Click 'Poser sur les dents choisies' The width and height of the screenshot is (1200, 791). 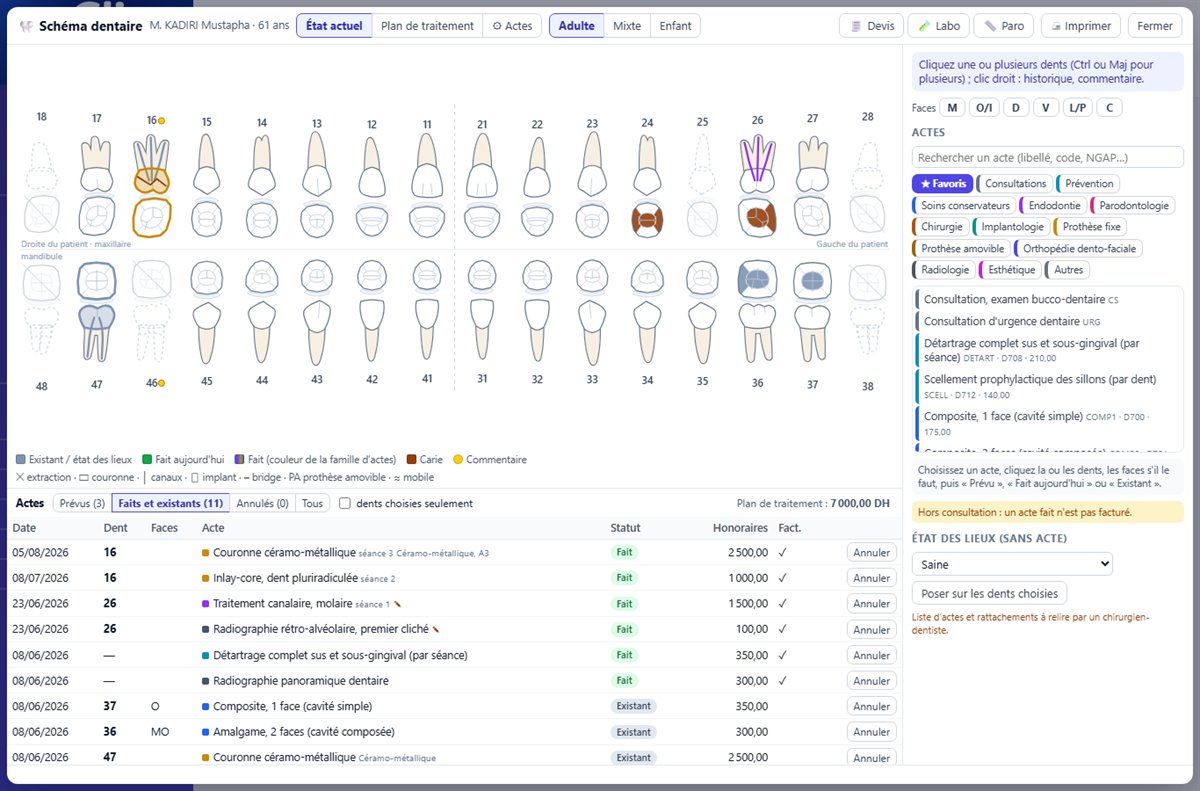(x=990, y=593)
